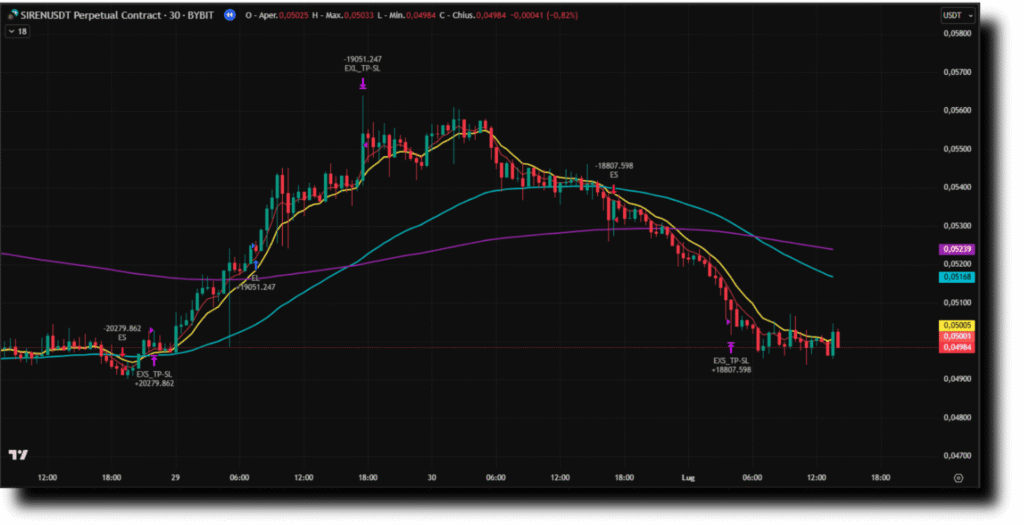Click the EXS_TP-SL +18807.598 marker arrow
This screenshot has height=525, width=1024.
[x=731, y=347]
